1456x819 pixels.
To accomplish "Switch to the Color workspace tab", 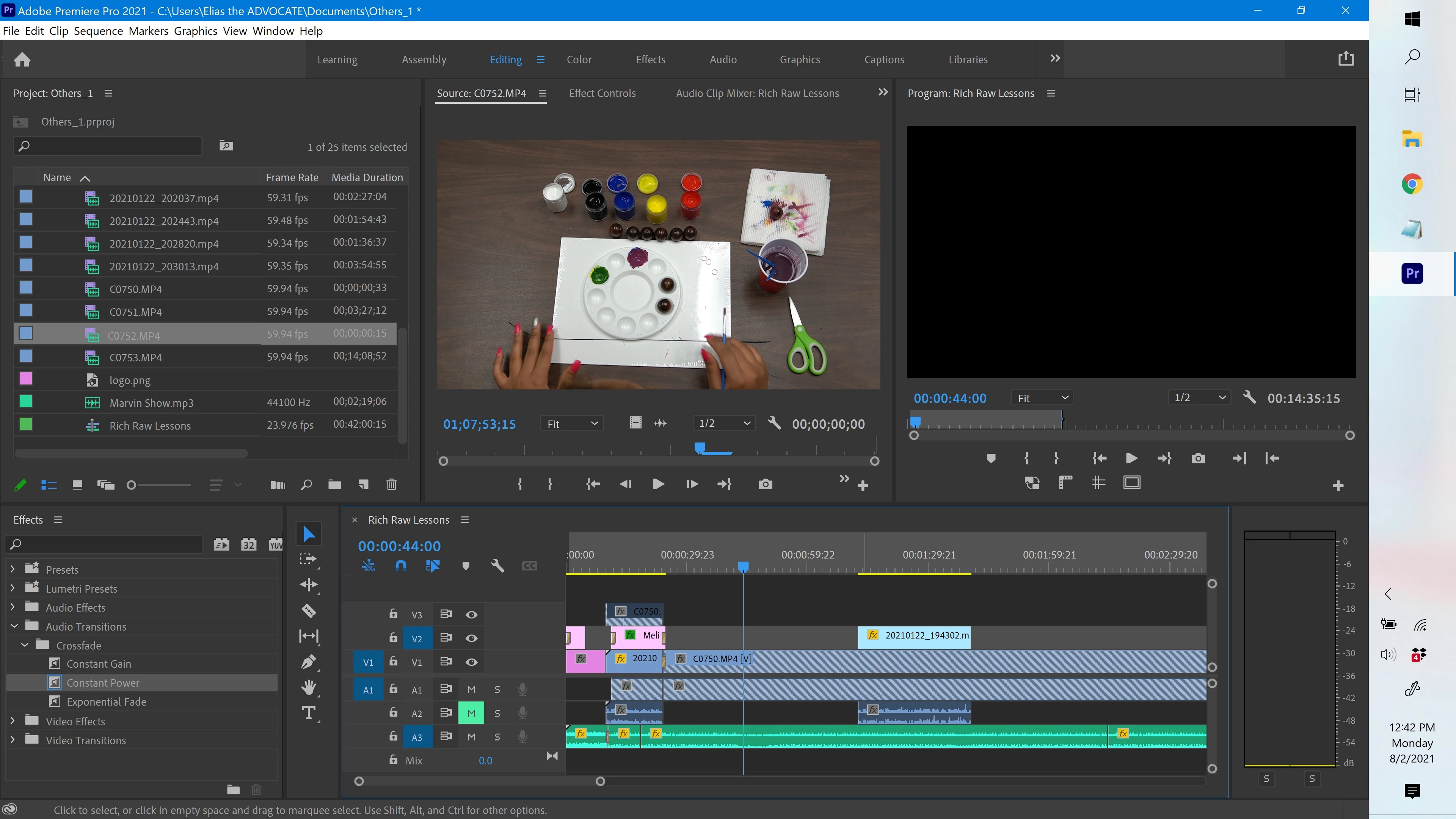I will (x=579, y=60).
